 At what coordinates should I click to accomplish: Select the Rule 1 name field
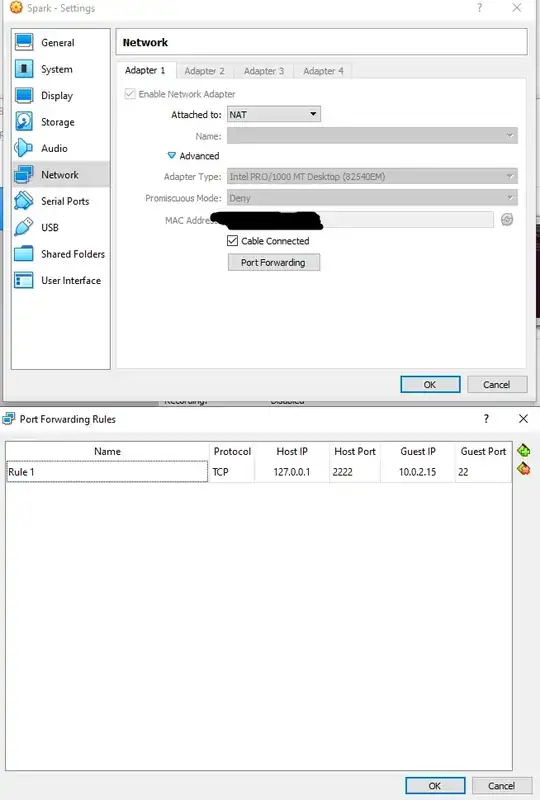click(107, 472)
